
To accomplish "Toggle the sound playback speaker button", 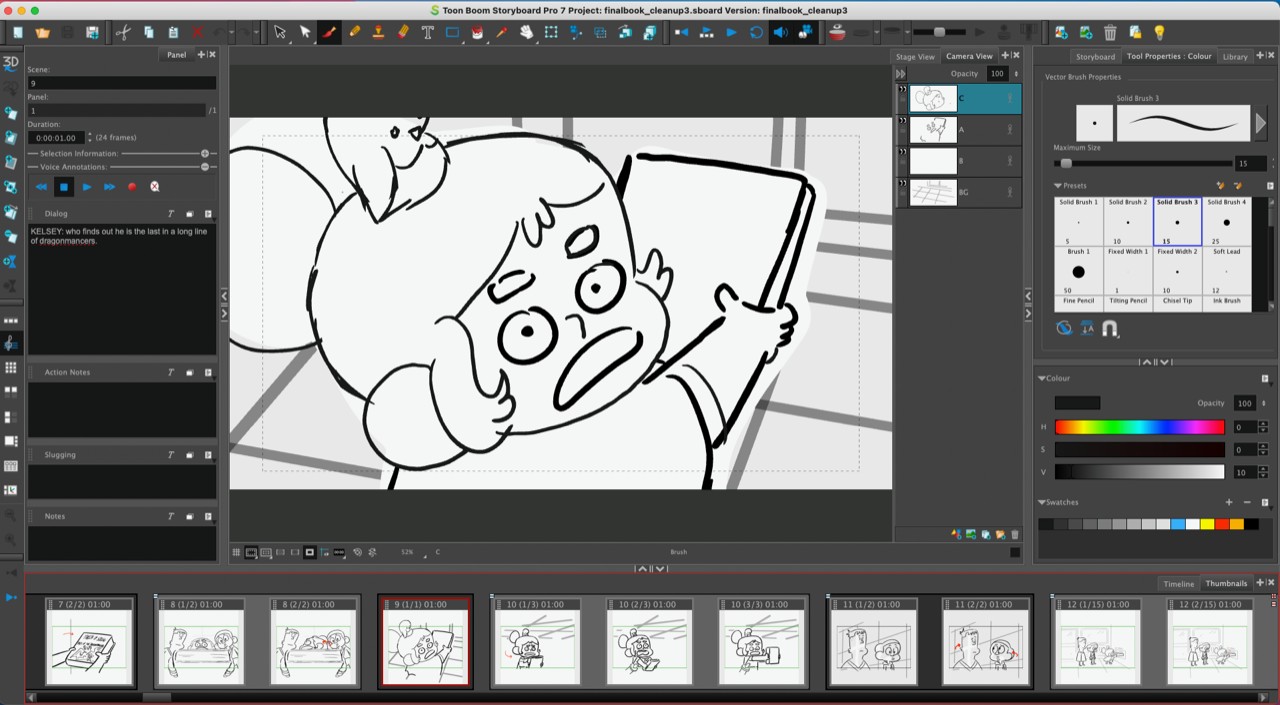I will (780, 32).
